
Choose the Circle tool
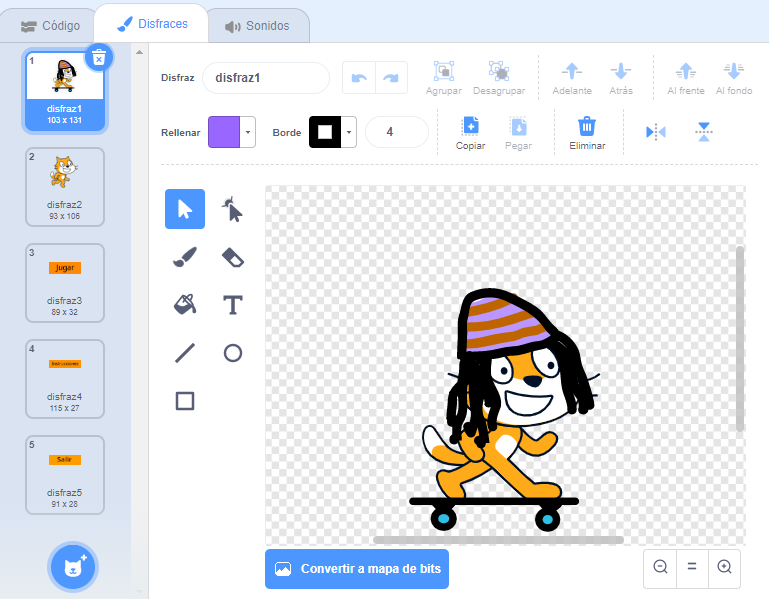[232, 352]
